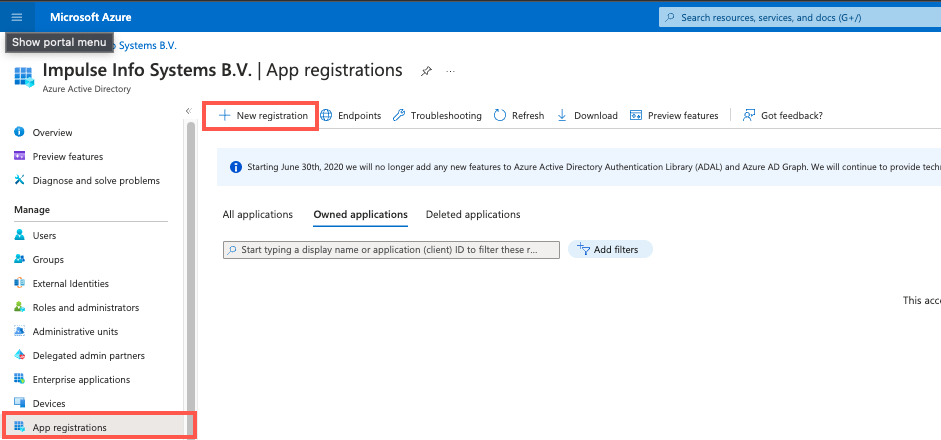Screen dimensions: 941x440
Task: Click the Diagnose and solve problems icon
Action: (x=19, y=180)
